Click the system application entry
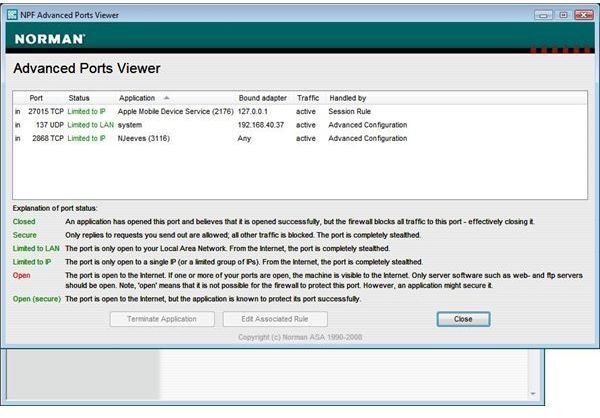This screenshot has height=418, width=600. point(130,125)
